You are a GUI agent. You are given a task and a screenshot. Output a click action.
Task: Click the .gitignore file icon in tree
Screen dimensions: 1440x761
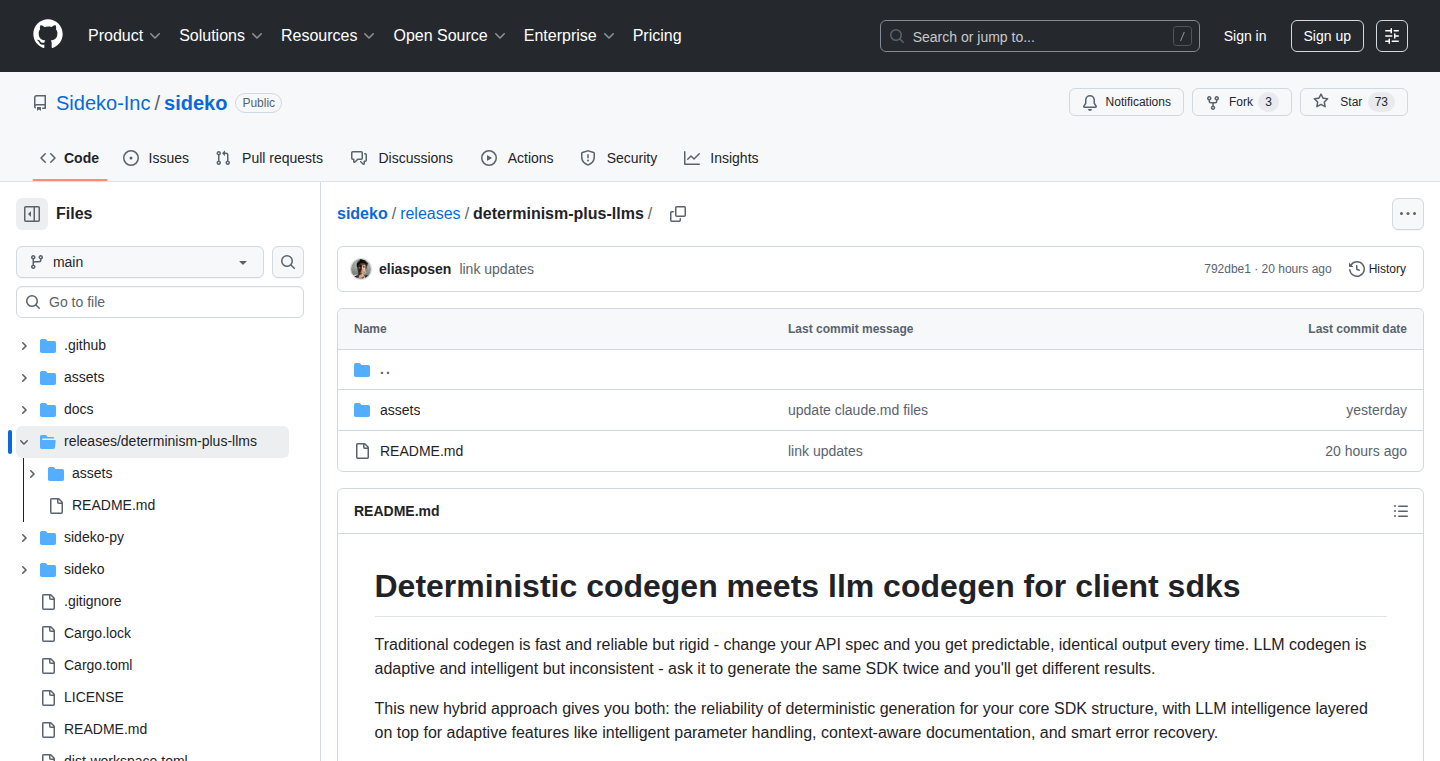48,601
